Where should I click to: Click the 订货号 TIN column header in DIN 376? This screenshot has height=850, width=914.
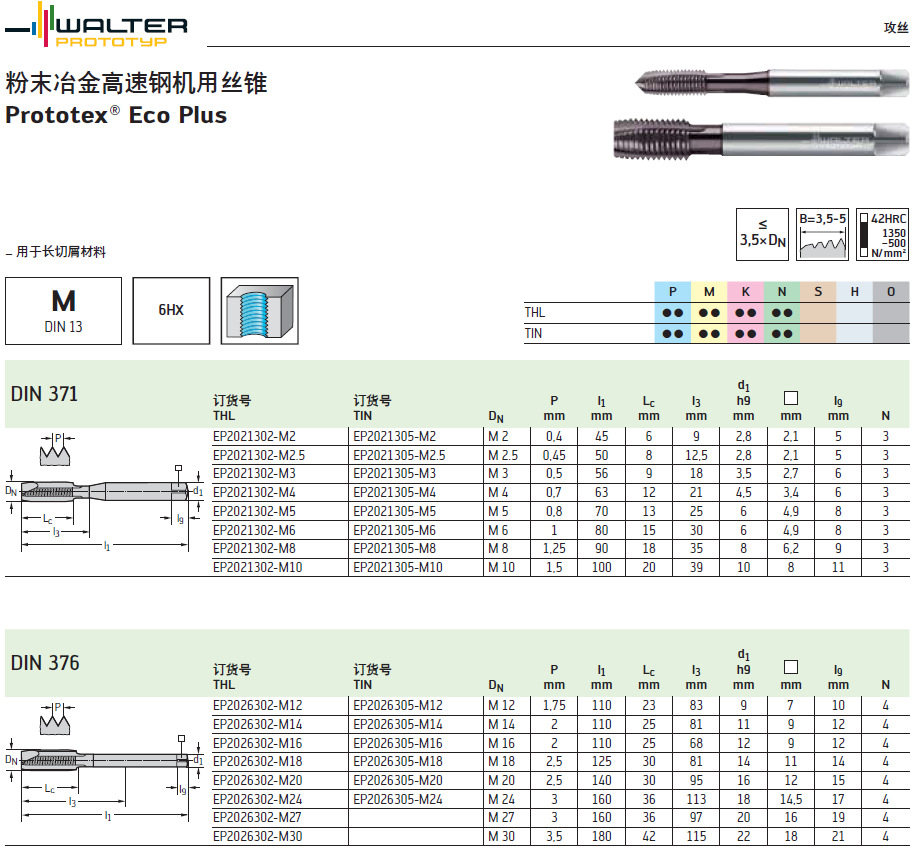372,677
